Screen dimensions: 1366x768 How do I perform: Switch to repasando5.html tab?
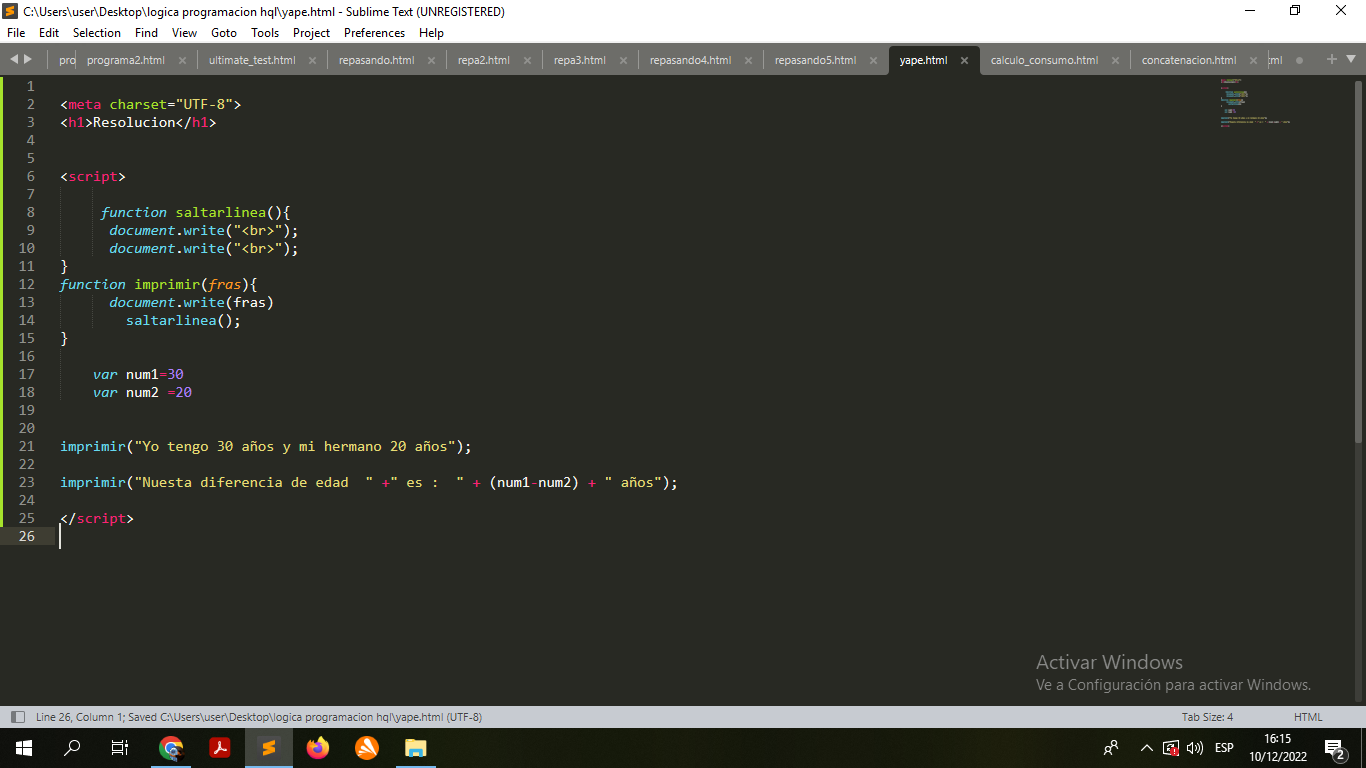(815, 60)
